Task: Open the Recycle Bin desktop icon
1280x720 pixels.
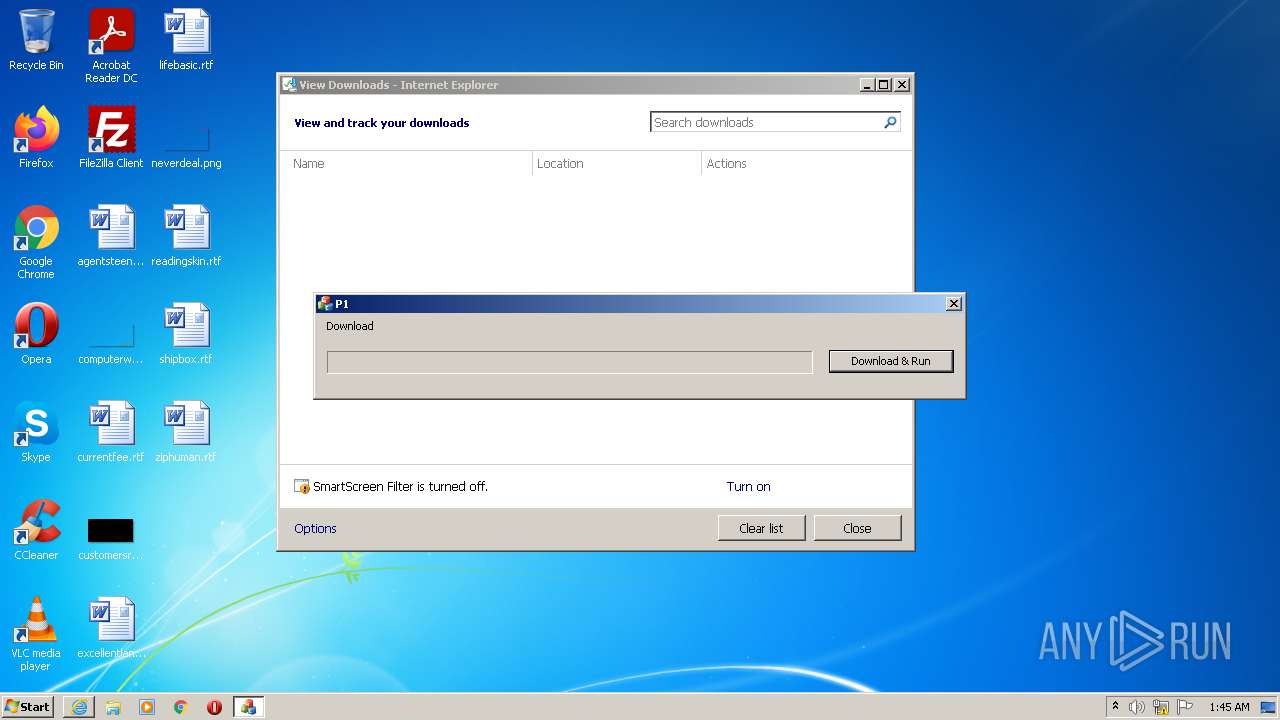Action: (x=36, y=40)
